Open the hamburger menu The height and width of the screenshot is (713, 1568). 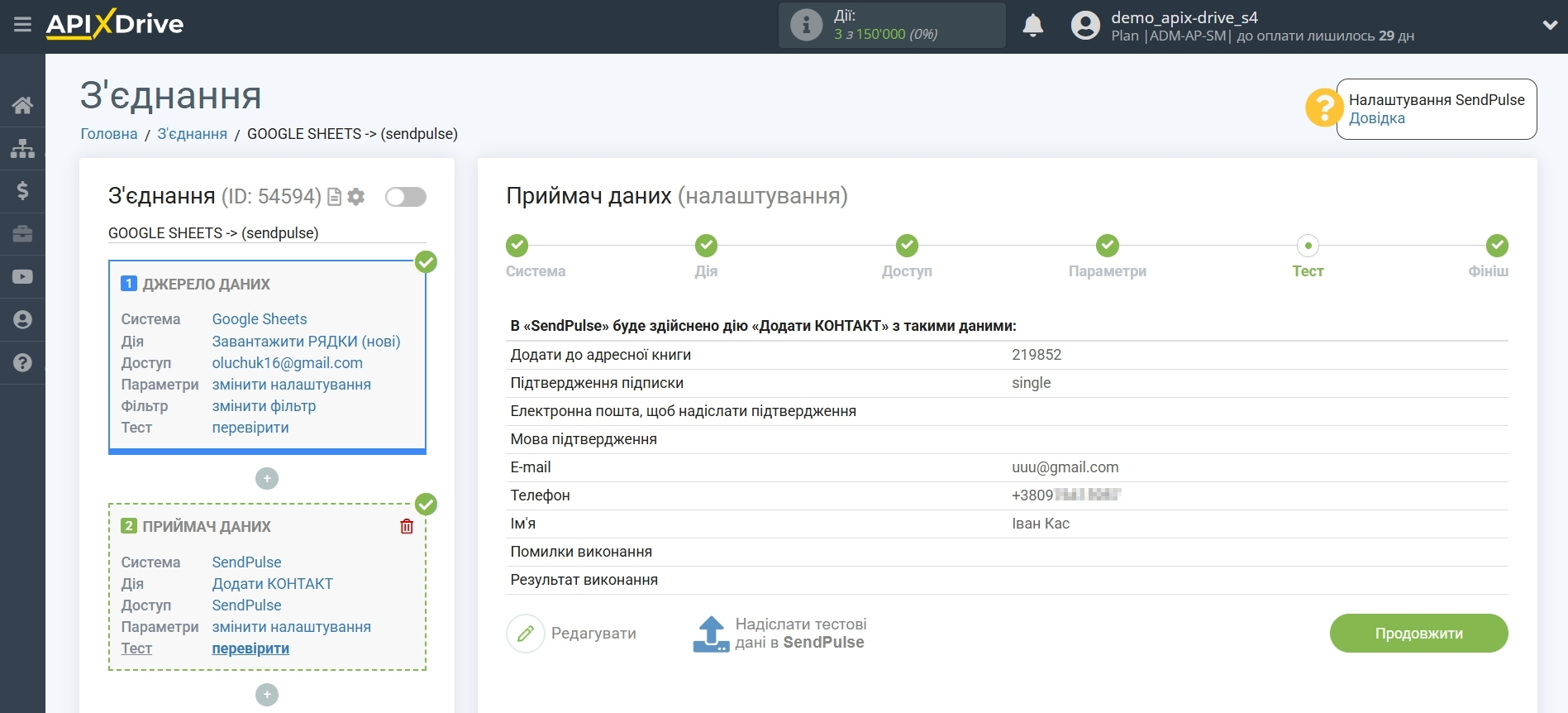tap(22, 25)
